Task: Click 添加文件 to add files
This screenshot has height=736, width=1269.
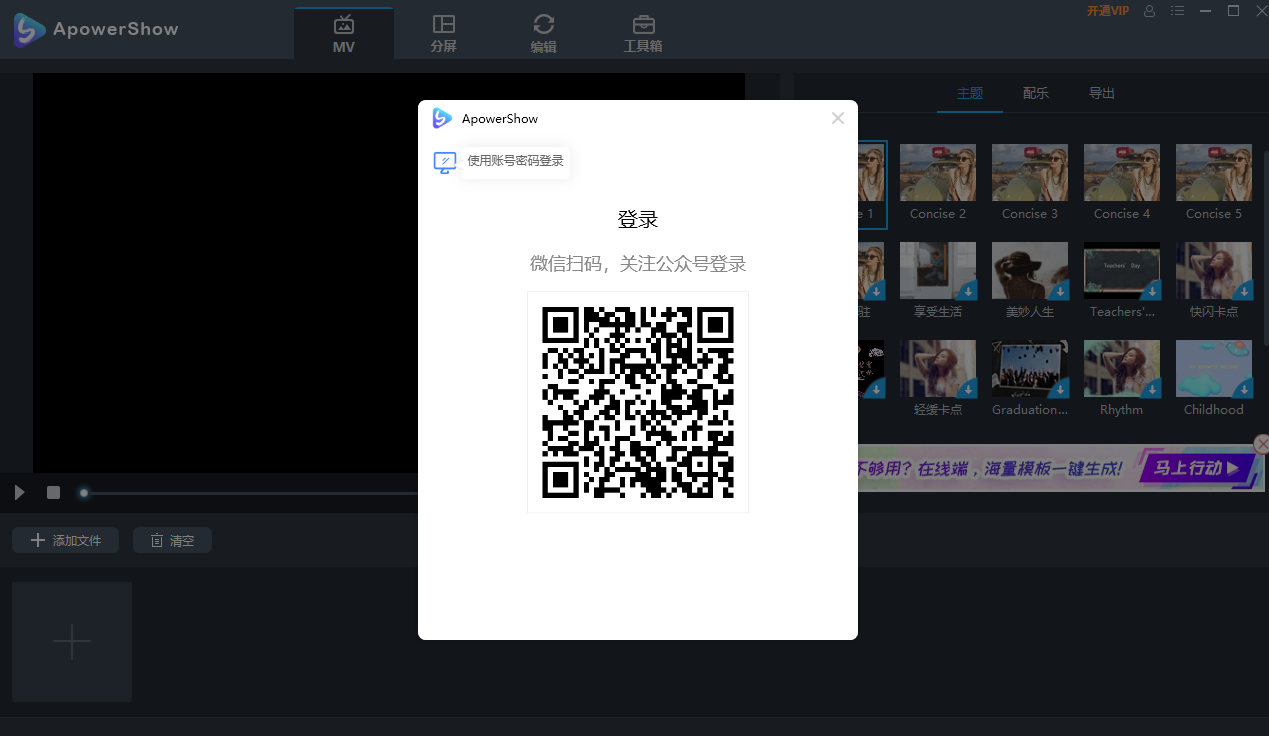Action: 65,539
